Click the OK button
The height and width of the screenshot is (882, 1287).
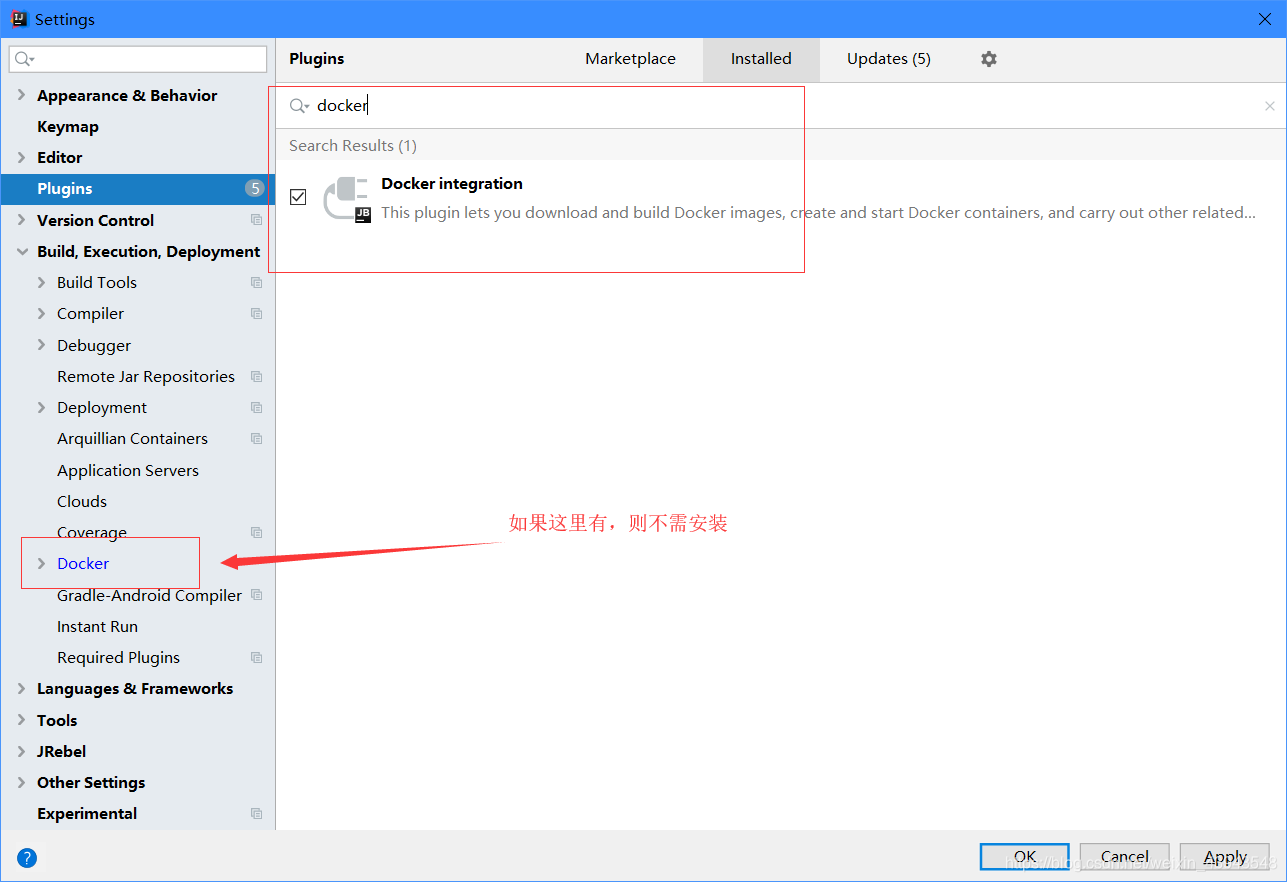1025,857
